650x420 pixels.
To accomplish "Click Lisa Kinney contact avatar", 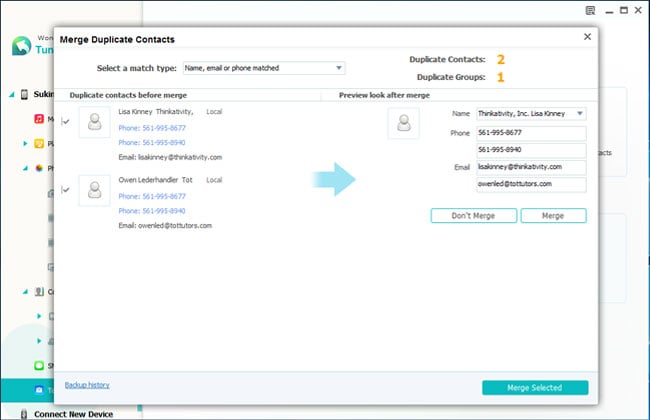I will pyautogui.click(x=95, y=122).
